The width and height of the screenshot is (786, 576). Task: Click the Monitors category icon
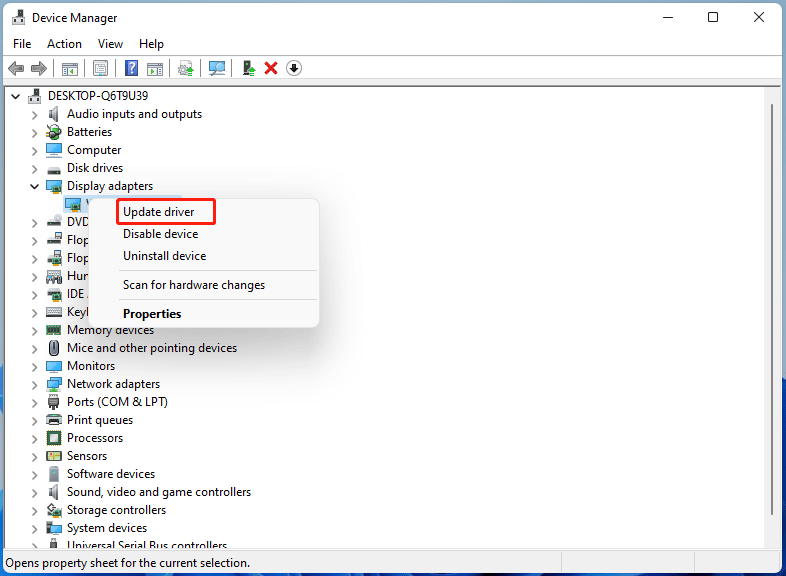pos(54,366)
